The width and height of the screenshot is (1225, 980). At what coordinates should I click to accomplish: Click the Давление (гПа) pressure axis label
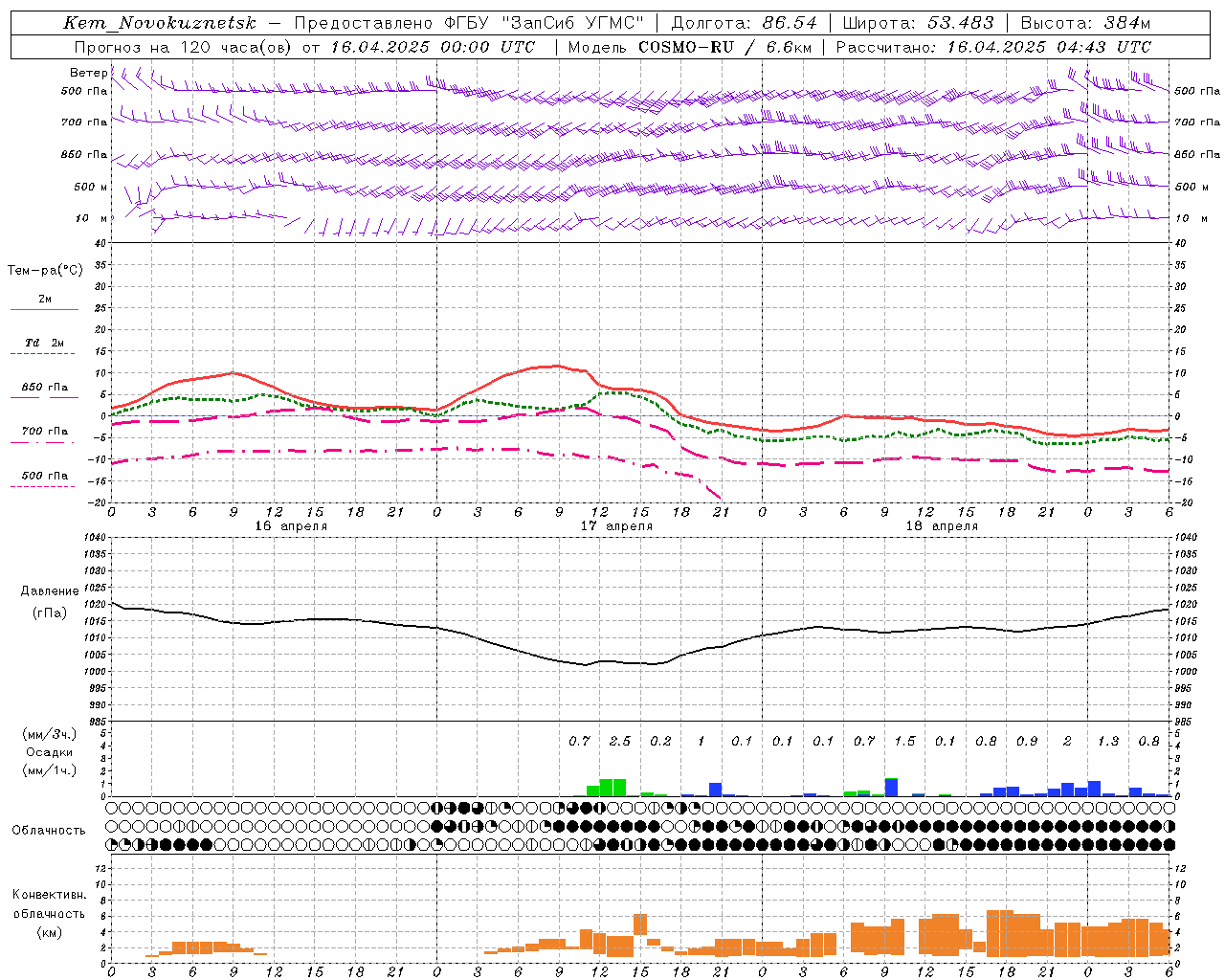[50, 602]
